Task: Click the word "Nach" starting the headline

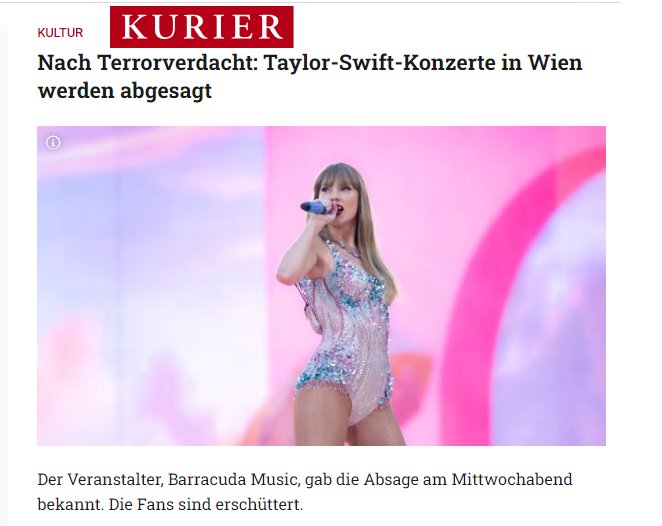Action: click(x=64, y=63)
